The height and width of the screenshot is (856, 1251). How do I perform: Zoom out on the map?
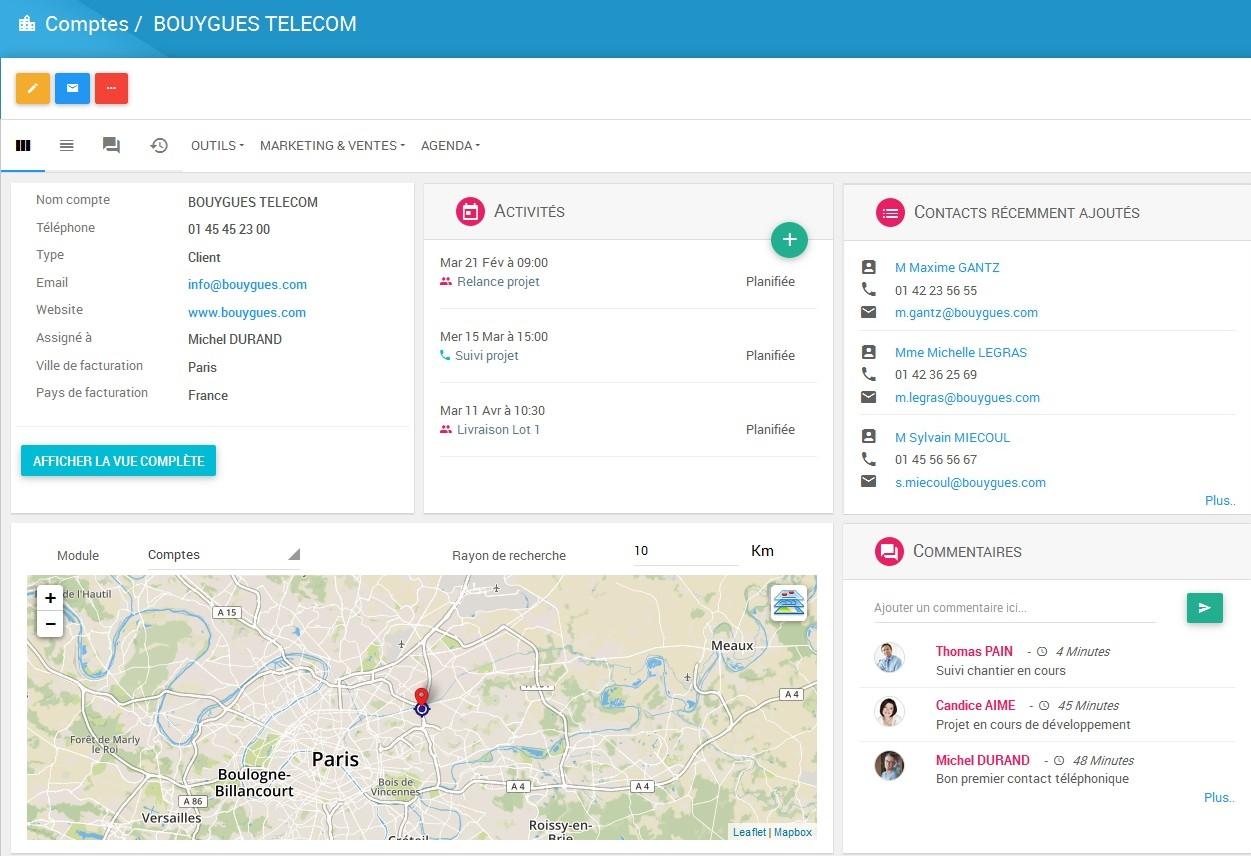click(x=50, y=624)
